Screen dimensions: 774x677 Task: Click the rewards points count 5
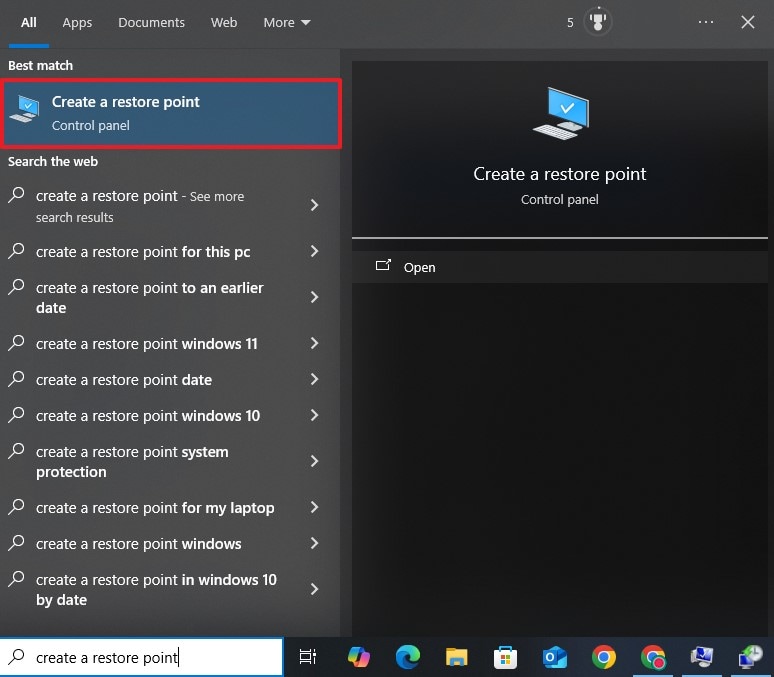pyautogui.click(x=570, y=23)
